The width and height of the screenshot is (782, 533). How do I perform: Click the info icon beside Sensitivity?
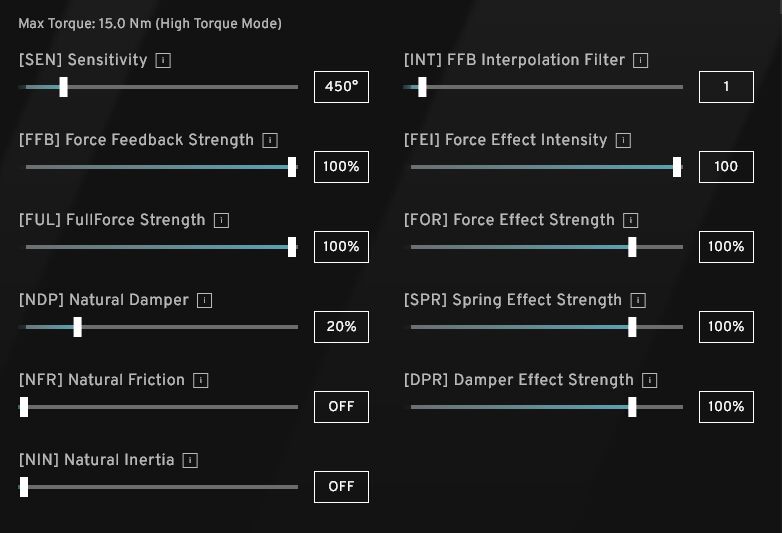coord(163,60)
